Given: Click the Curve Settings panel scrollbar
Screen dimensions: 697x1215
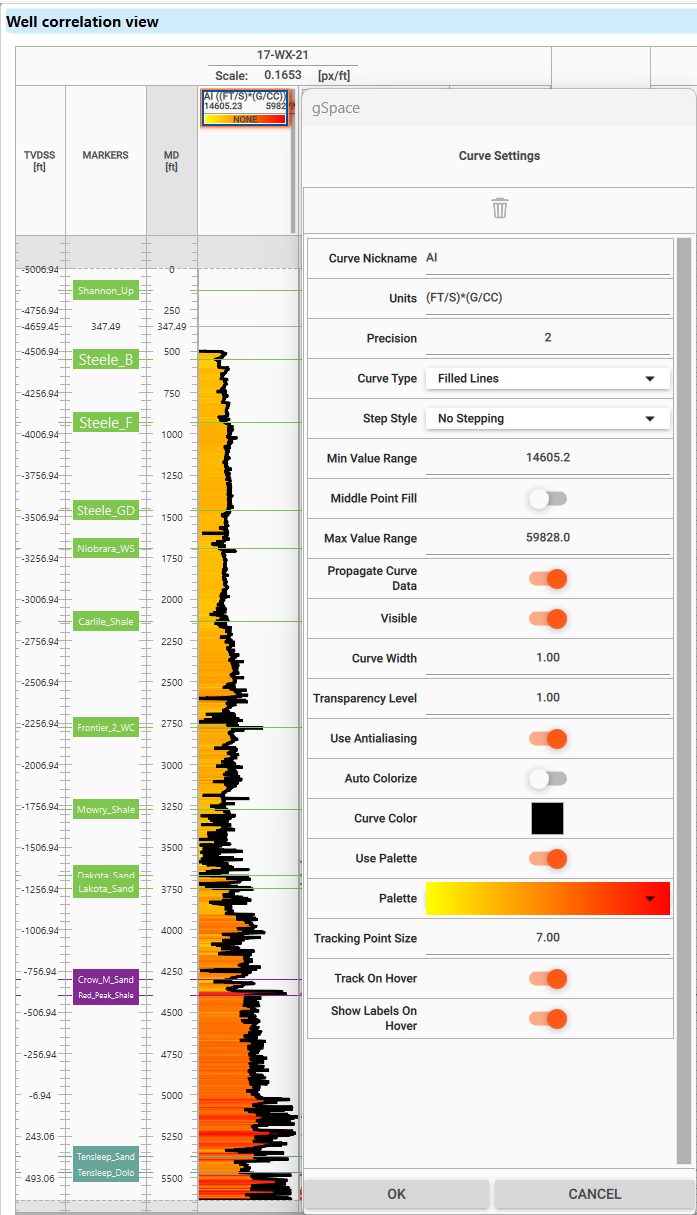Looking at the screenshot, I should pos(684,700).
